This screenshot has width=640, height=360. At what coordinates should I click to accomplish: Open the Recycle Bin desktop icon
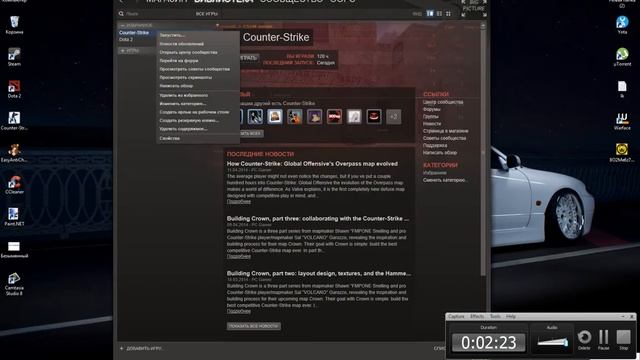point(14,25)
